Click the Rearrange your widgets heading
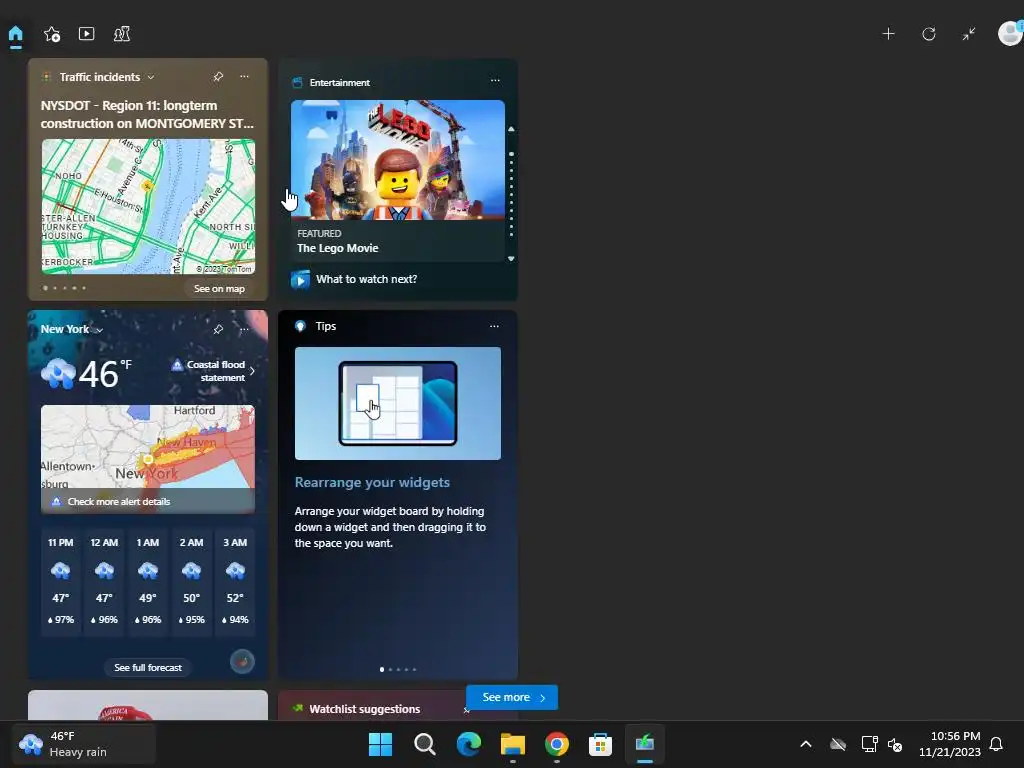This screenshot has width=1024, height=768. coord(372,483)
